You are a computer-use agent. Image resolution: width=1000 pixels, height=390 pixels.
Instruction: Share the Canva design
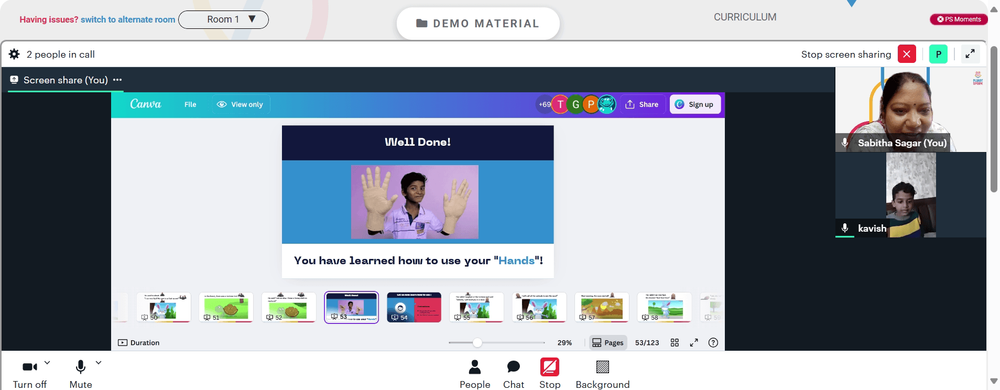pos(642,105)
